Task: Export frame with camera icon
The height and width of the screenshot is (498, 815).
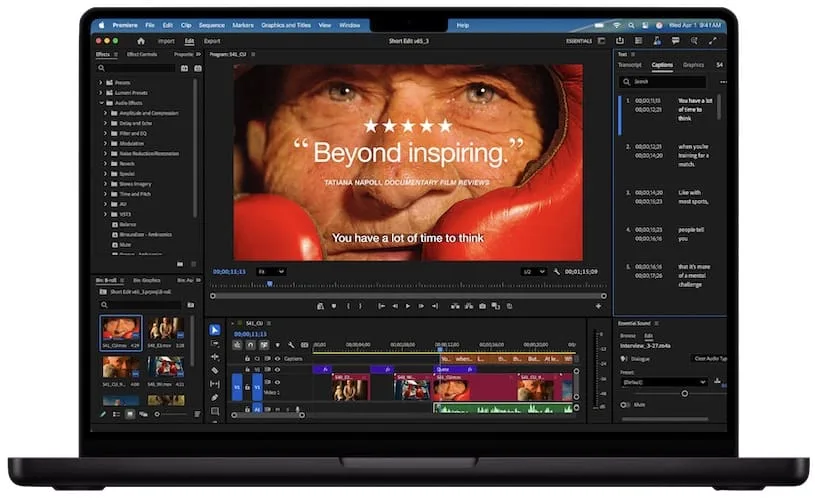Action: pos(482,307)
